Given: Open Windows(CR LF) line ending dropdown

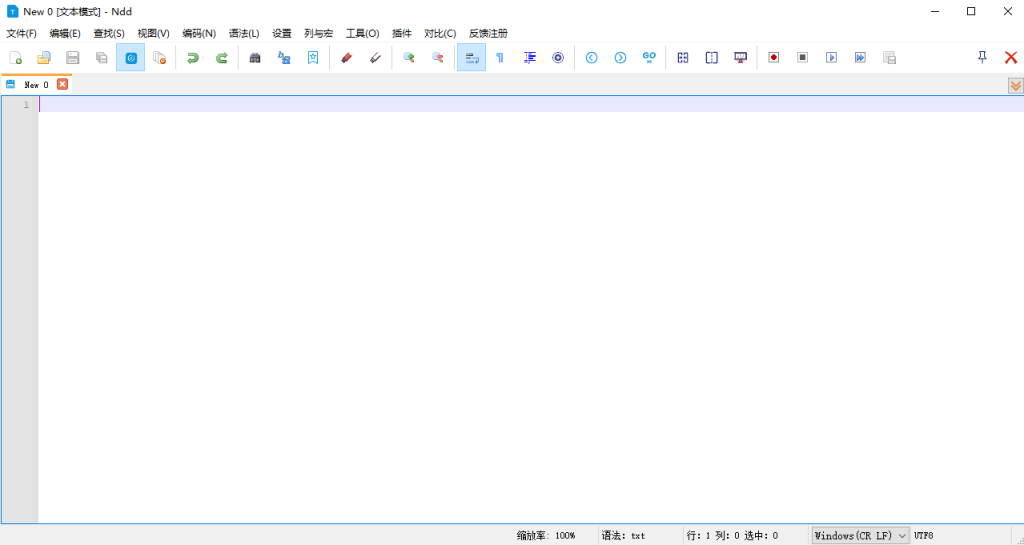Looking at the screenshot, I should [861, 535].
